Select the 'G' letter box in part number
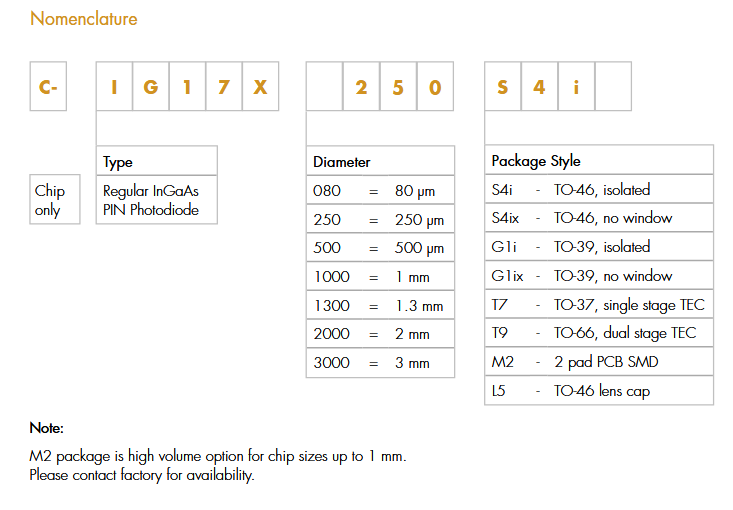Image resolution: width=733 pixels, height=510 pixels. (150, 87)
